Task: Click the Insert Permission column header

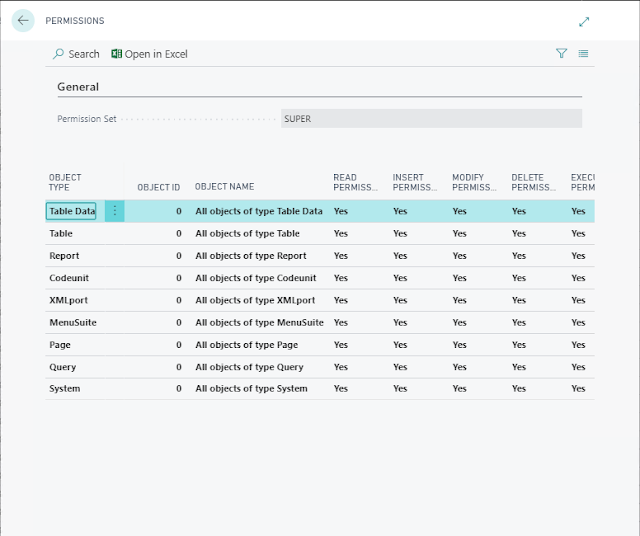Action: pyautogui.click(x=415, y=182)
